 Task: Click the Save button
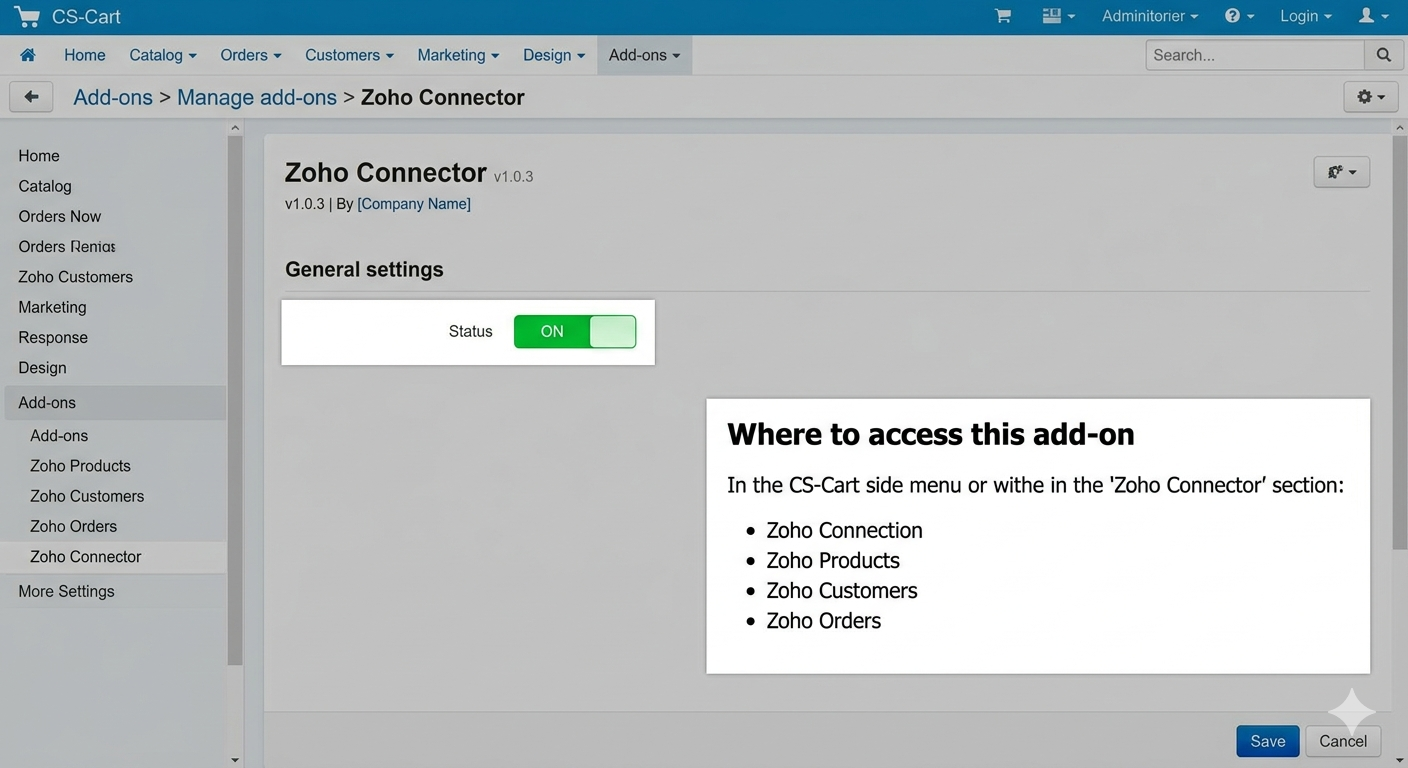pos(1267,741)
